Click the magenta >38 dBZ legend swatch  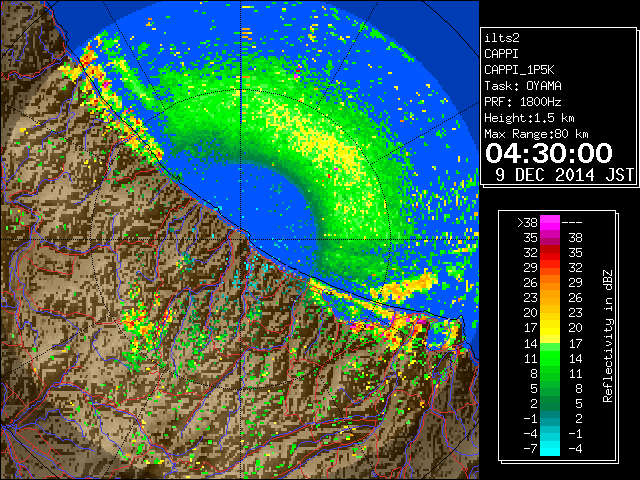(x=550, y=222)
